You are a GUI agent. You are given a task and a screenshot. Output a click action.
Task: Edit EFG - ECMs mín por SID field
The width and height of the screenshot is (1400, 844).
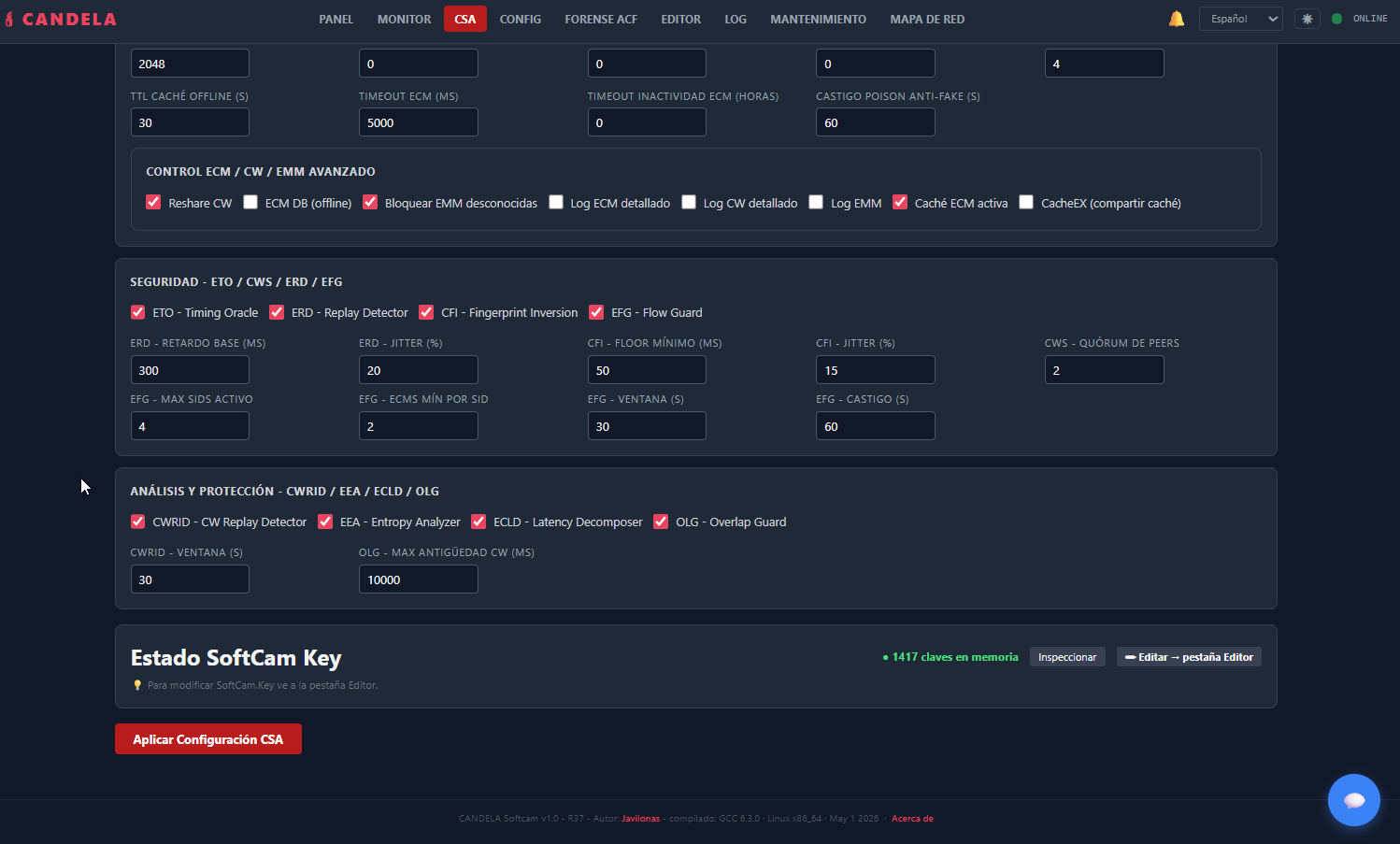pos(419,426)
